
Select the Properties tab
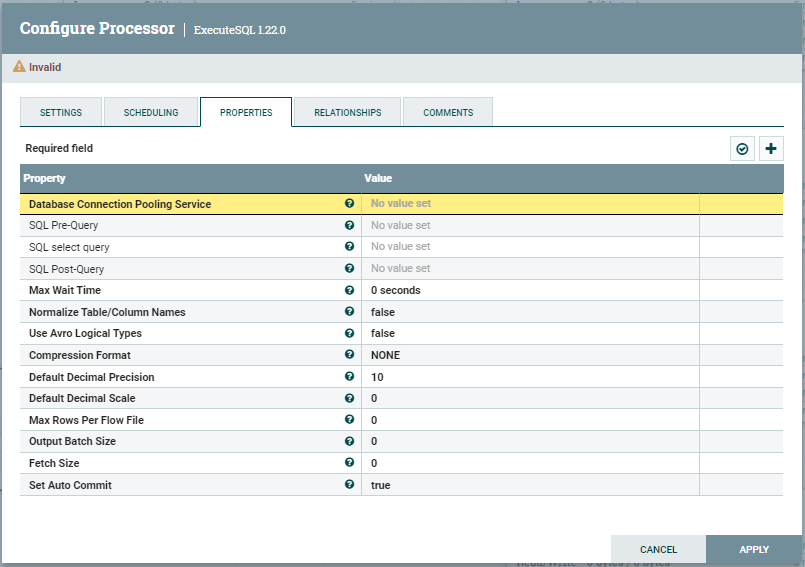point(246,112)
